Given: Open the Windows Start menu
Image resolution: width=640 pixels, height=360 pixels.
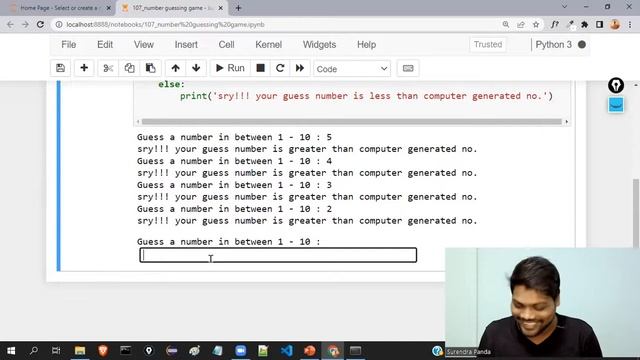Looking at the screenshot, I should click(x=11, y=351).
